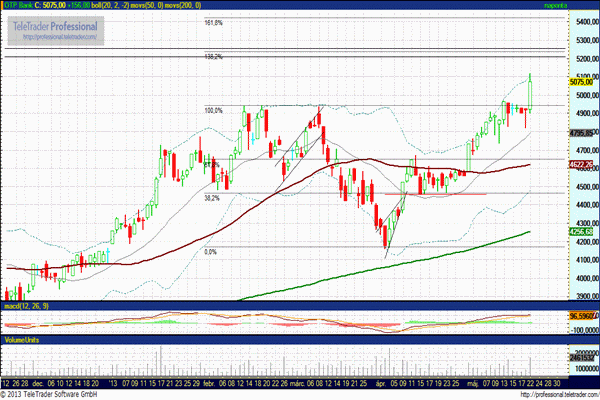
Task: Click the 161,8% Fibonacci level label
Action: 214,23
